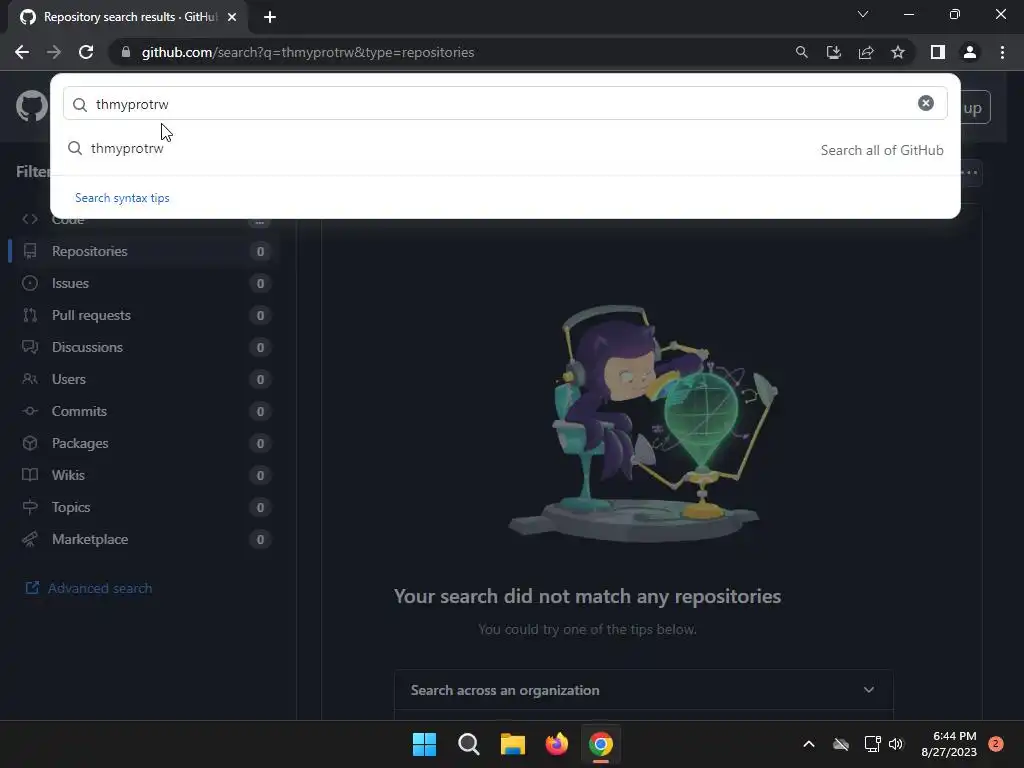Click the Chrome taskbar icon

click(x=601, y=744)
